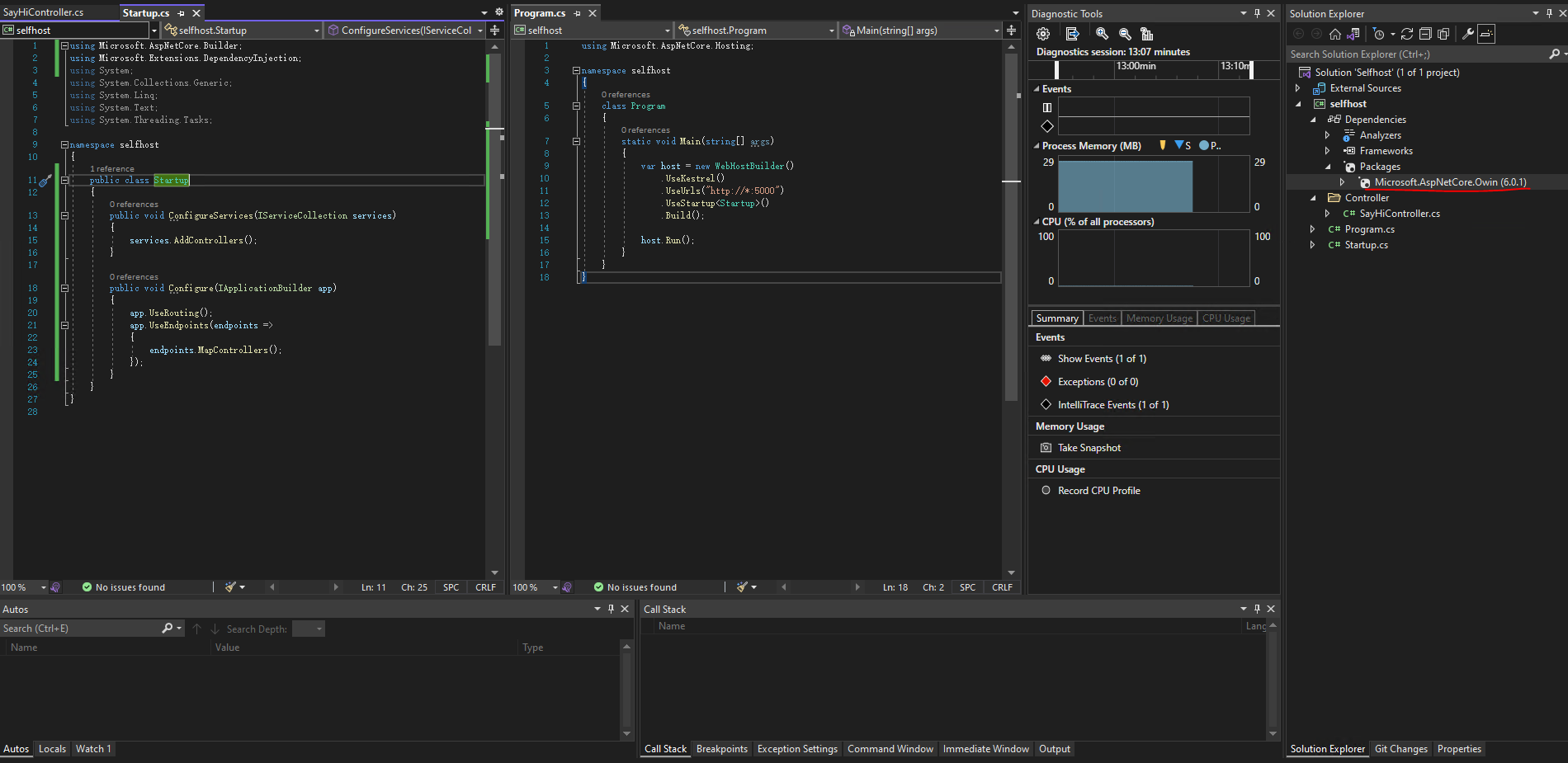Open the Git Changes tab
1568x763 pixels.
(x=1400, y=749)
